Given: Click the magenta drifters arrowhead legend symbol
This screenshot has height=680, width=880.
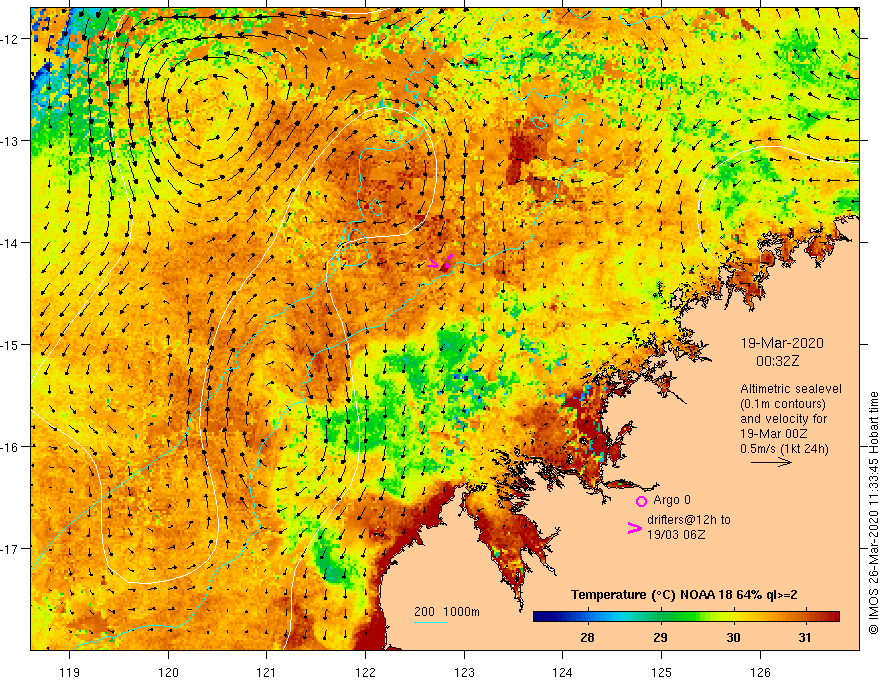Looking at the screenshot, I should [x=635, y=527].
